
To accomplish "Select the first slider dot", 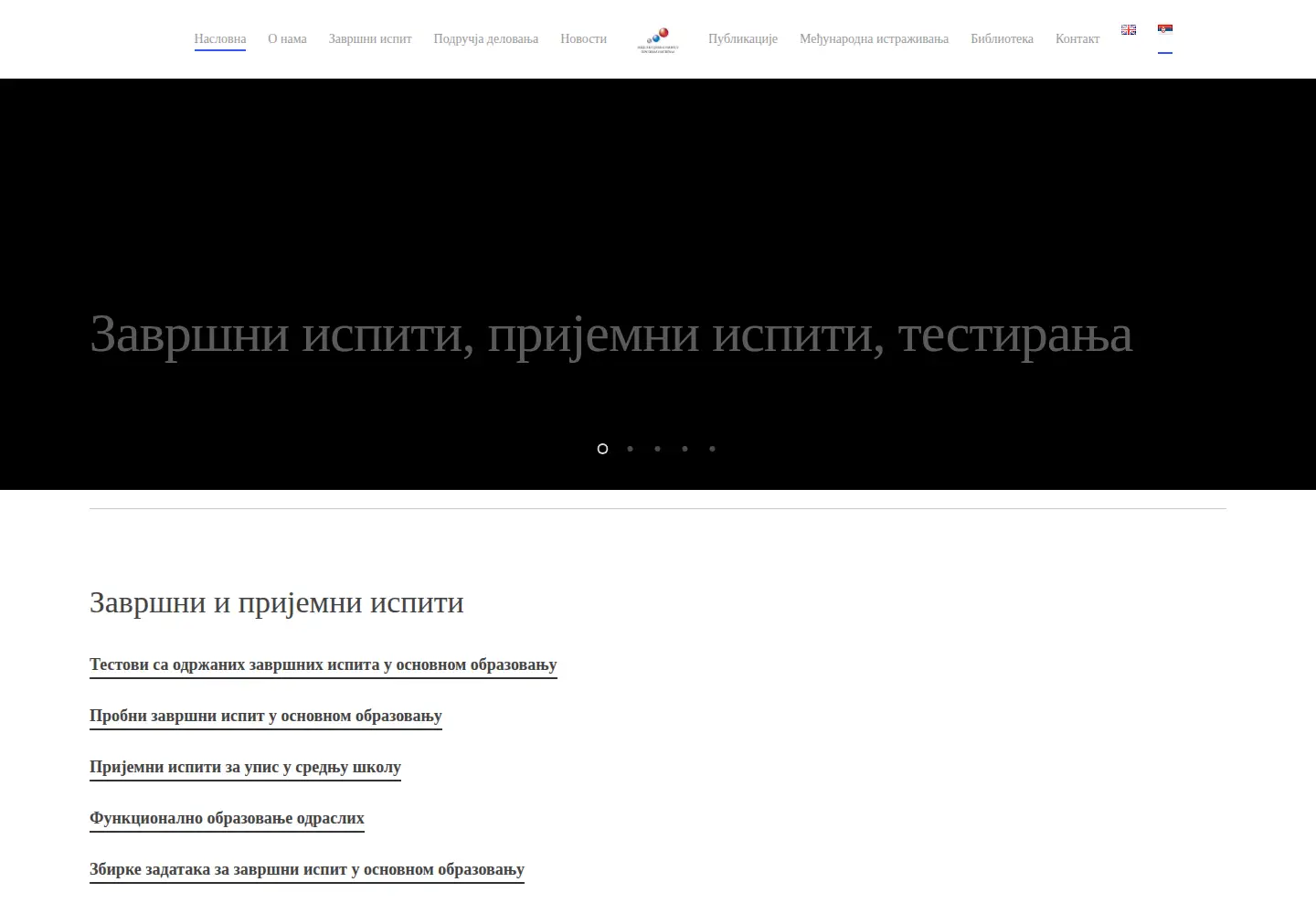I will (602, 449).
